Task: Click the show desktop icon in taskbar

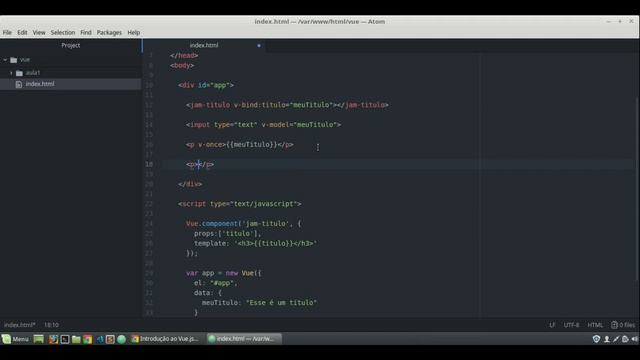Action: click(x=38, y=339)
